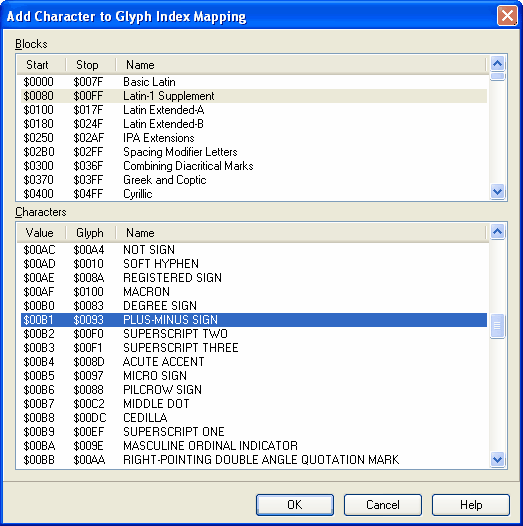The image size is (523, 526).
Task: Click the Characters list scroll-up arrow
Action: (x=498, y=231)
